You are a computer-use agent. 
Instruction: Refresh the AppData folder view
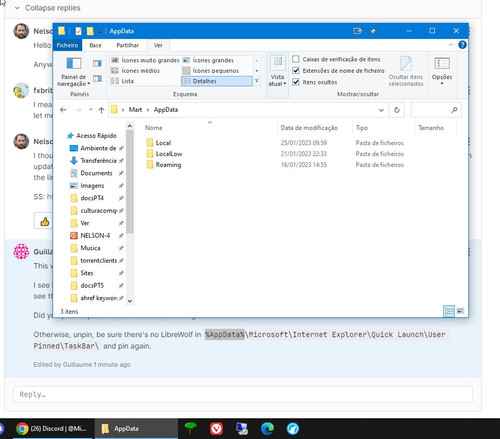pos(397,110)
